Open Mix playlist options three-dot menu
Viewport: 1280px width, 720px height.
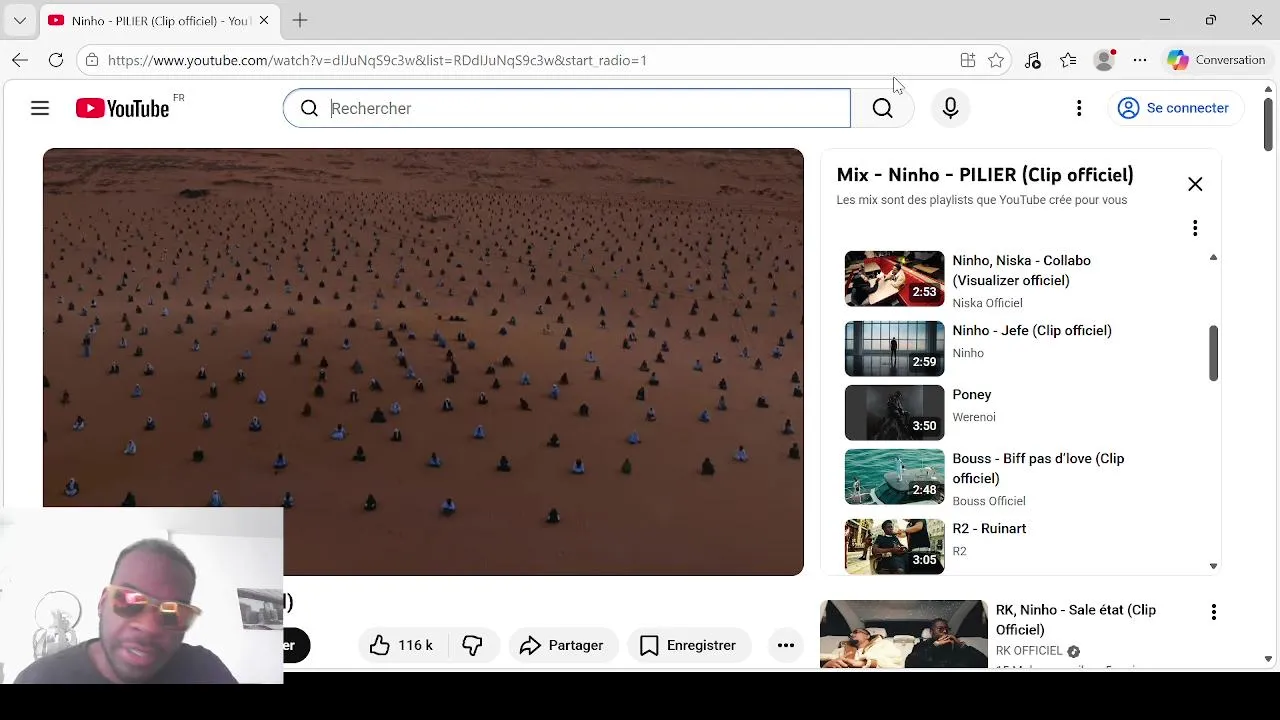(x=1195, y=229)
